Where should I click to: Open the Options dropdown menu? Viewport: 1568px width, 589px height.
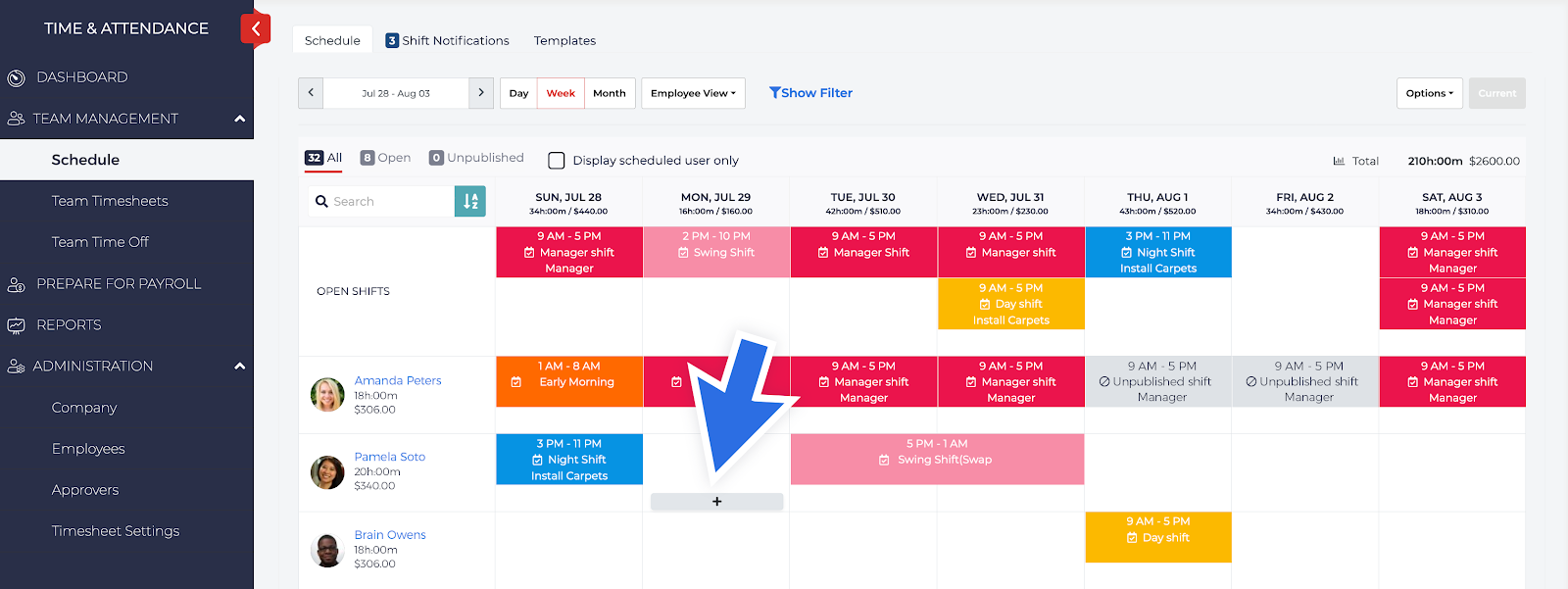pos(1429,93)
